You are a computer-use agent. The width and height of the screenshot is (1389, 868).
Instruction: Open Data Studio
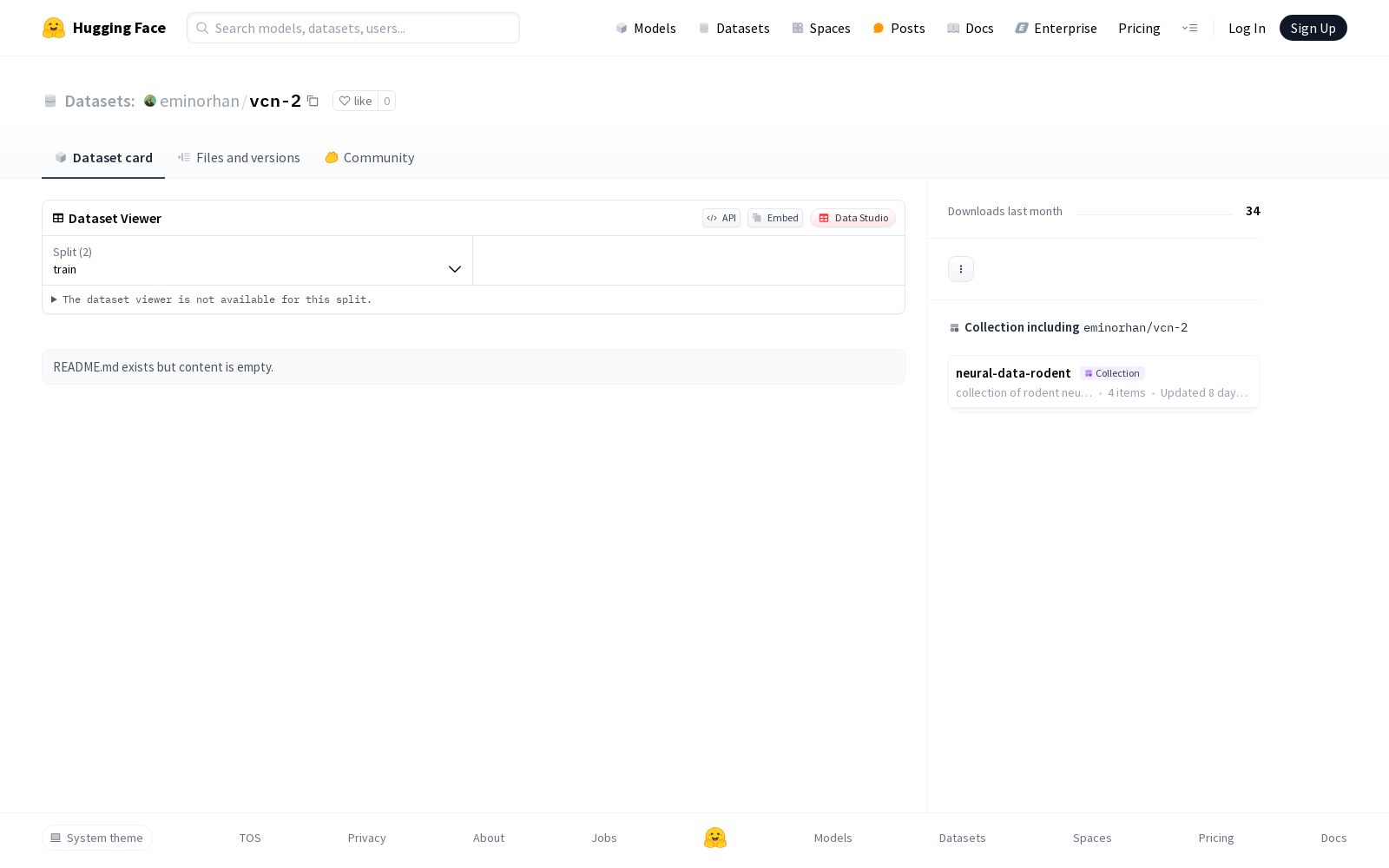click(x=853, y=218)
